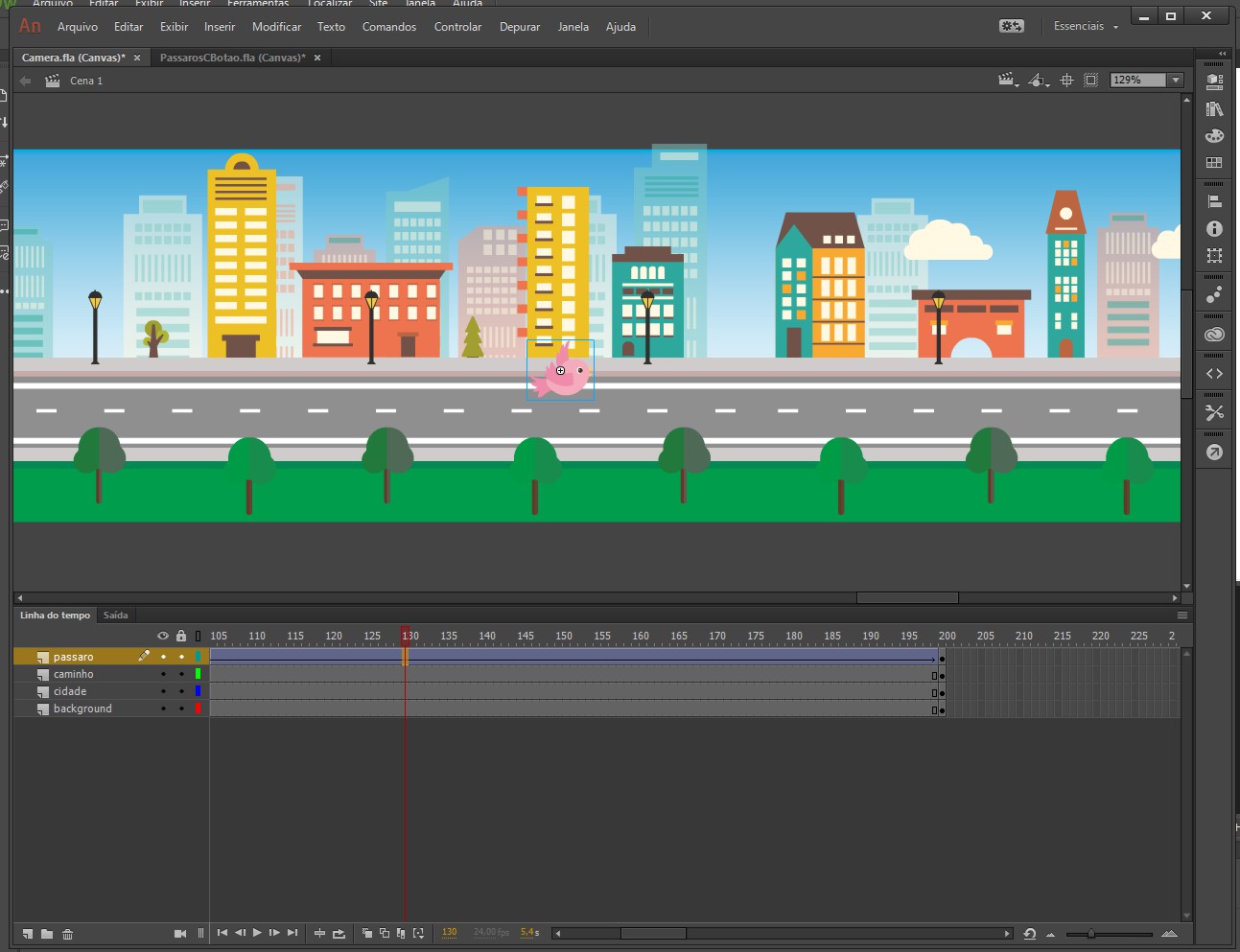Open the Modificar menu

pyautogui.click(x=276, y=26)
